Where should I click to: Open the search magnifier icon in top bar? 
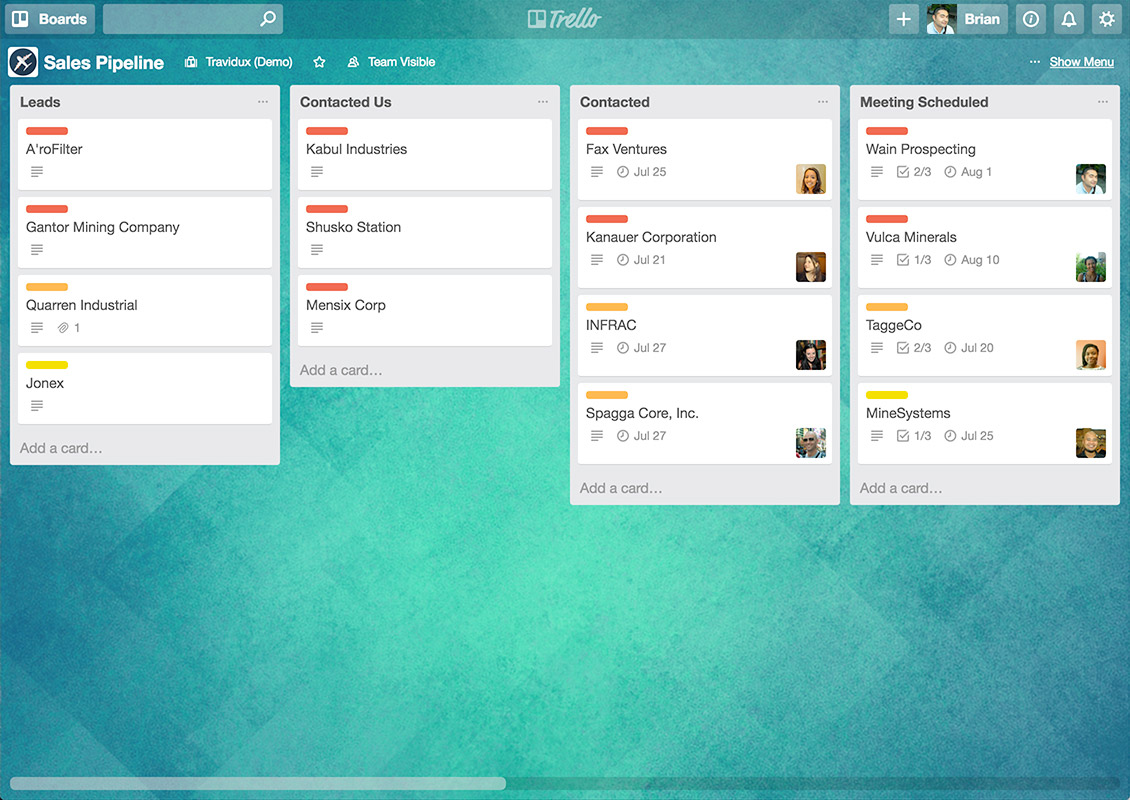coord(266,18)
